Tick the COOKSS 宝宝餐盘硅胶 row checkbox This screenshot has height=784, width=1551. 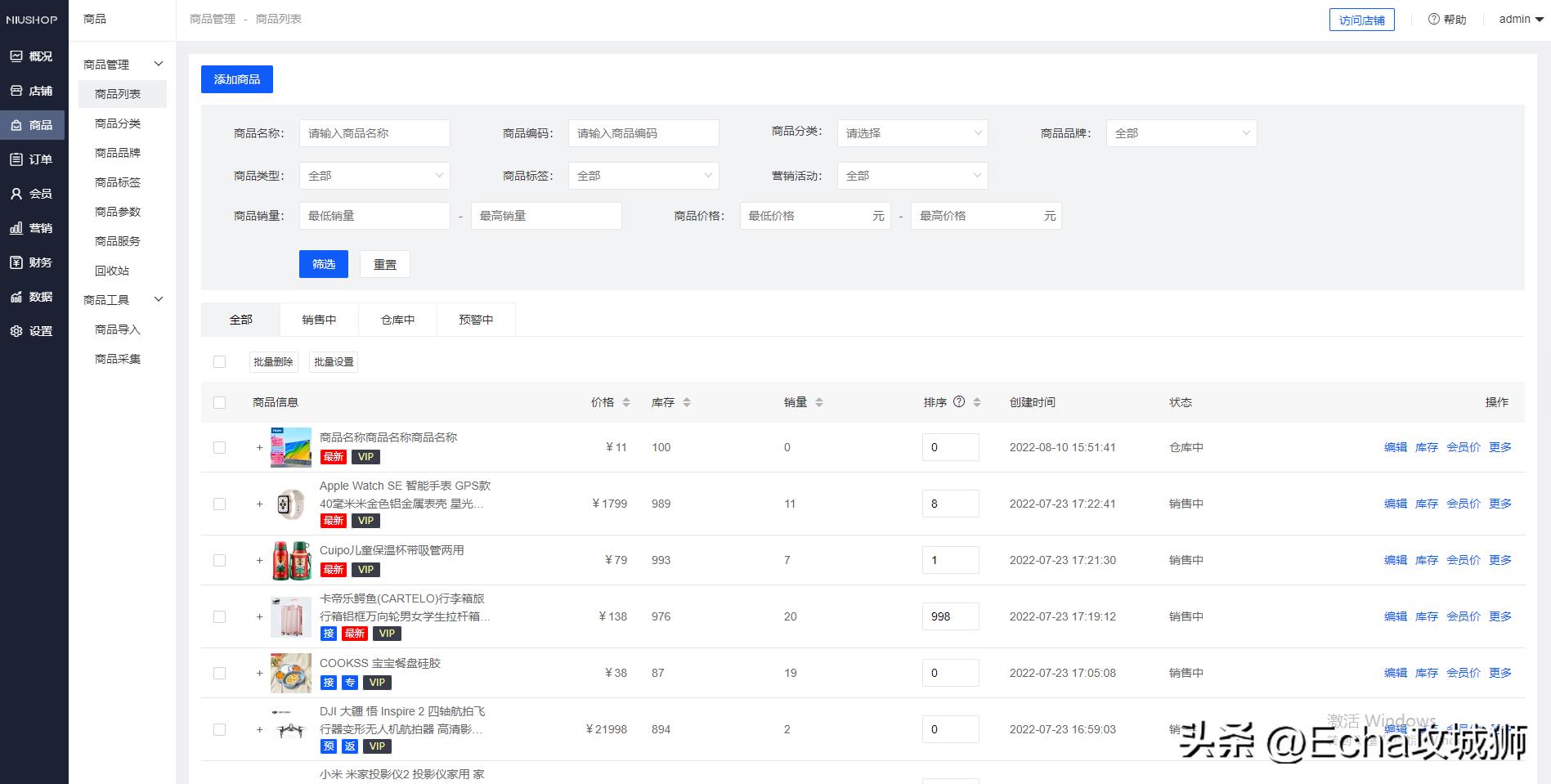[x=219, y=673]
